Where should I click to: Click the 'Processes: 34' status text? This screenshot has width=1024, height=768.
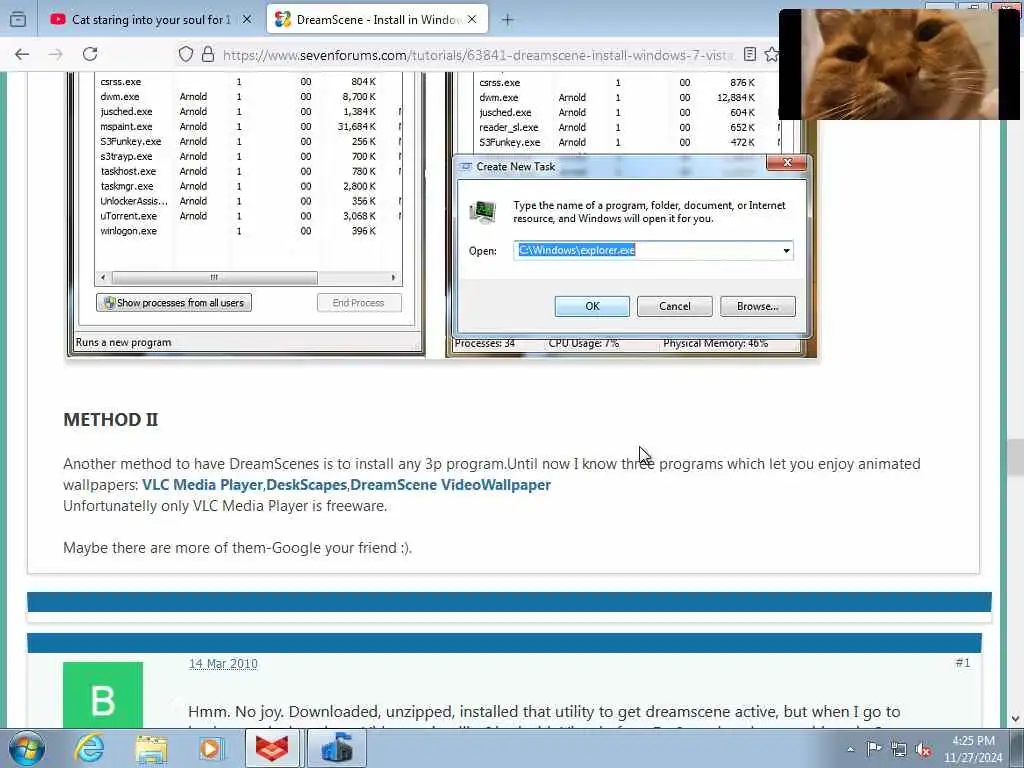point(485,344)
